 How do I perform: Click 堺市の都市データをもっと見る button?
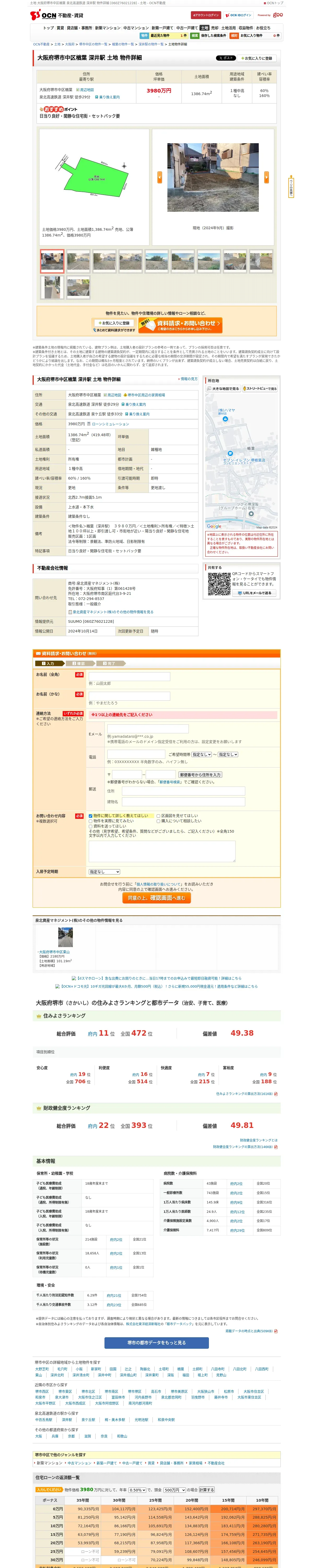tap(156, 1342)
